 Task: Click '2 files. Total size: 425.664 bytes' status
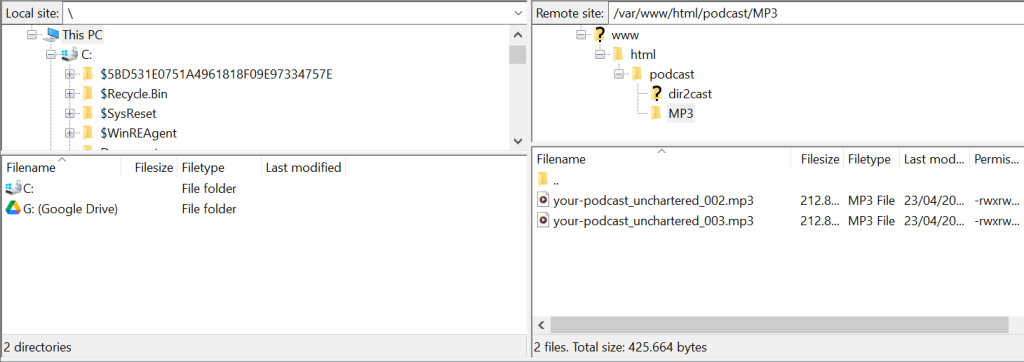(620, 347)
